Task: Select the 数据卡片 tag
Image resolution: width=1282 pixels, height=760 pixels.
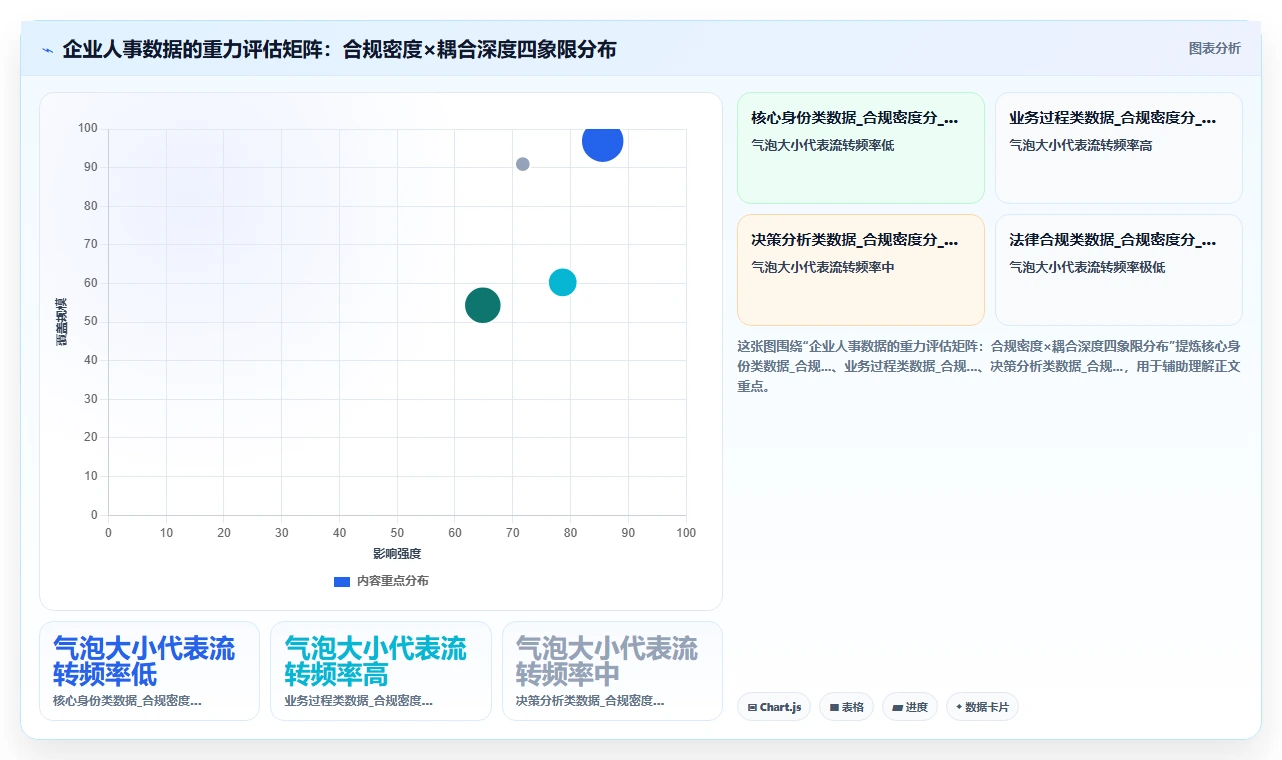Action: click(x=982, y=707)
